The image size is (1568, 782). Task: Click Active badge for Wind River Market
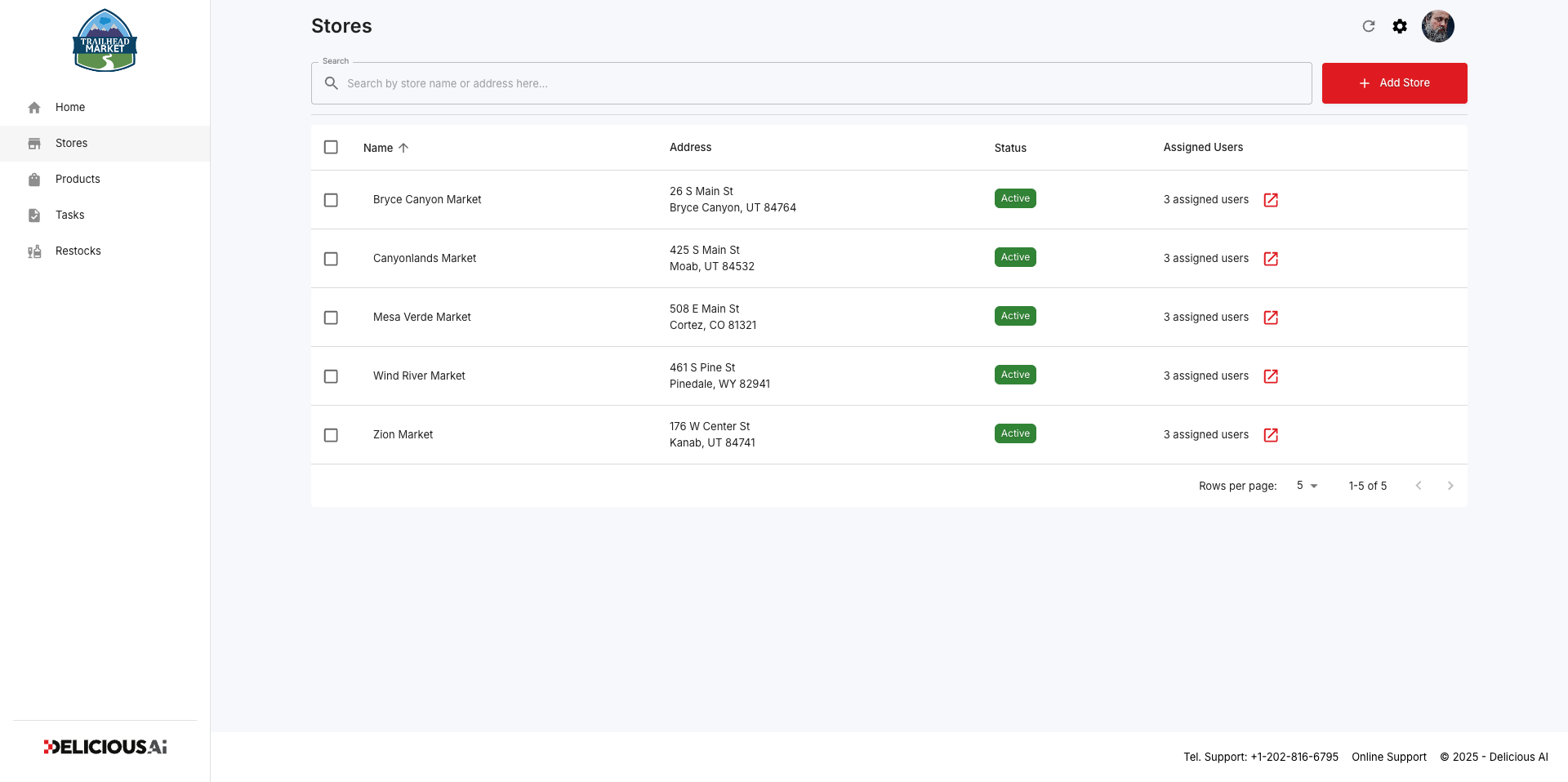coord(1015,375)
